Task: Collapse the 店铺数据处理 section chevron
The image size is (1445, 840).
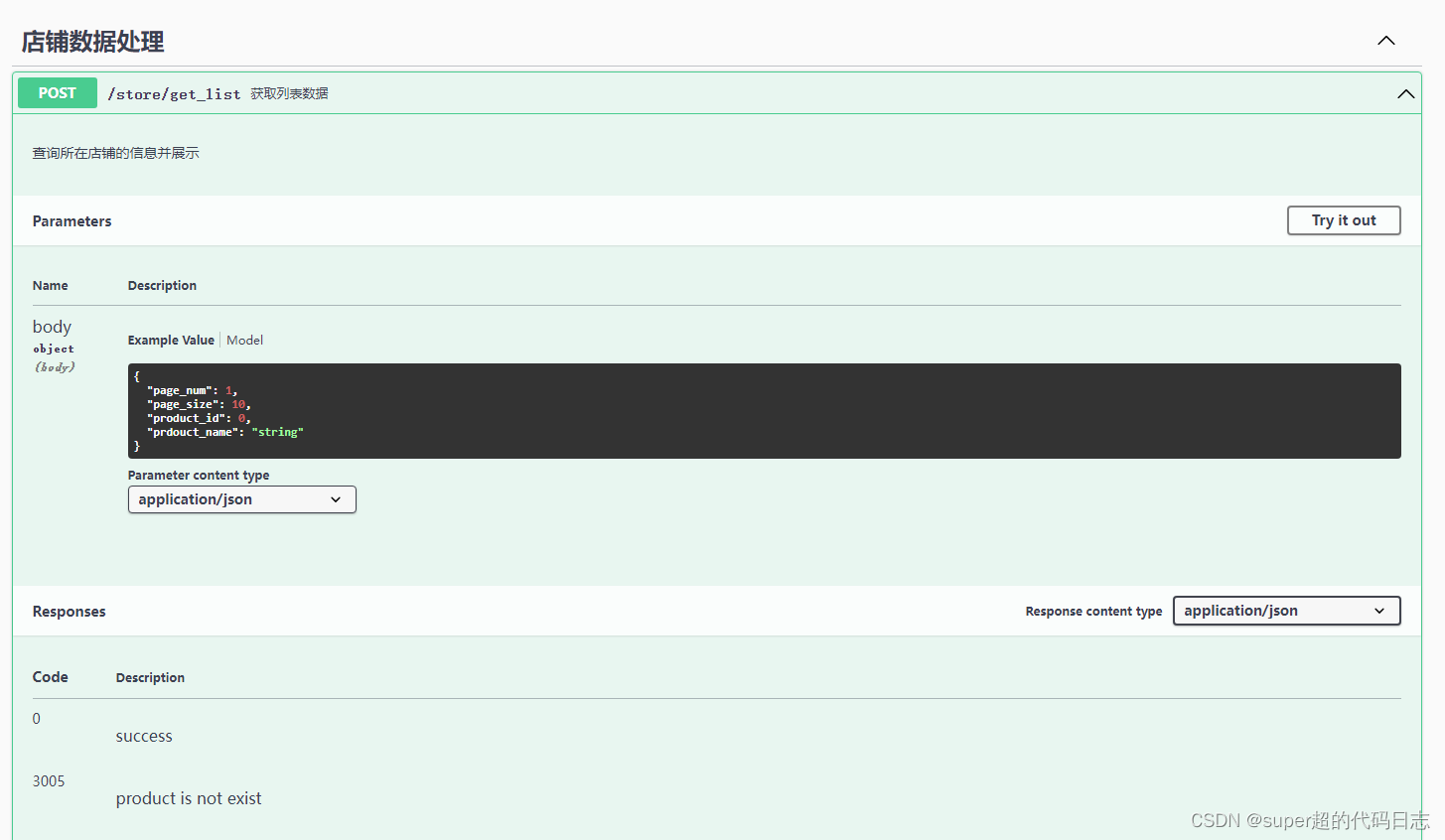Action: coord(1386,41)
